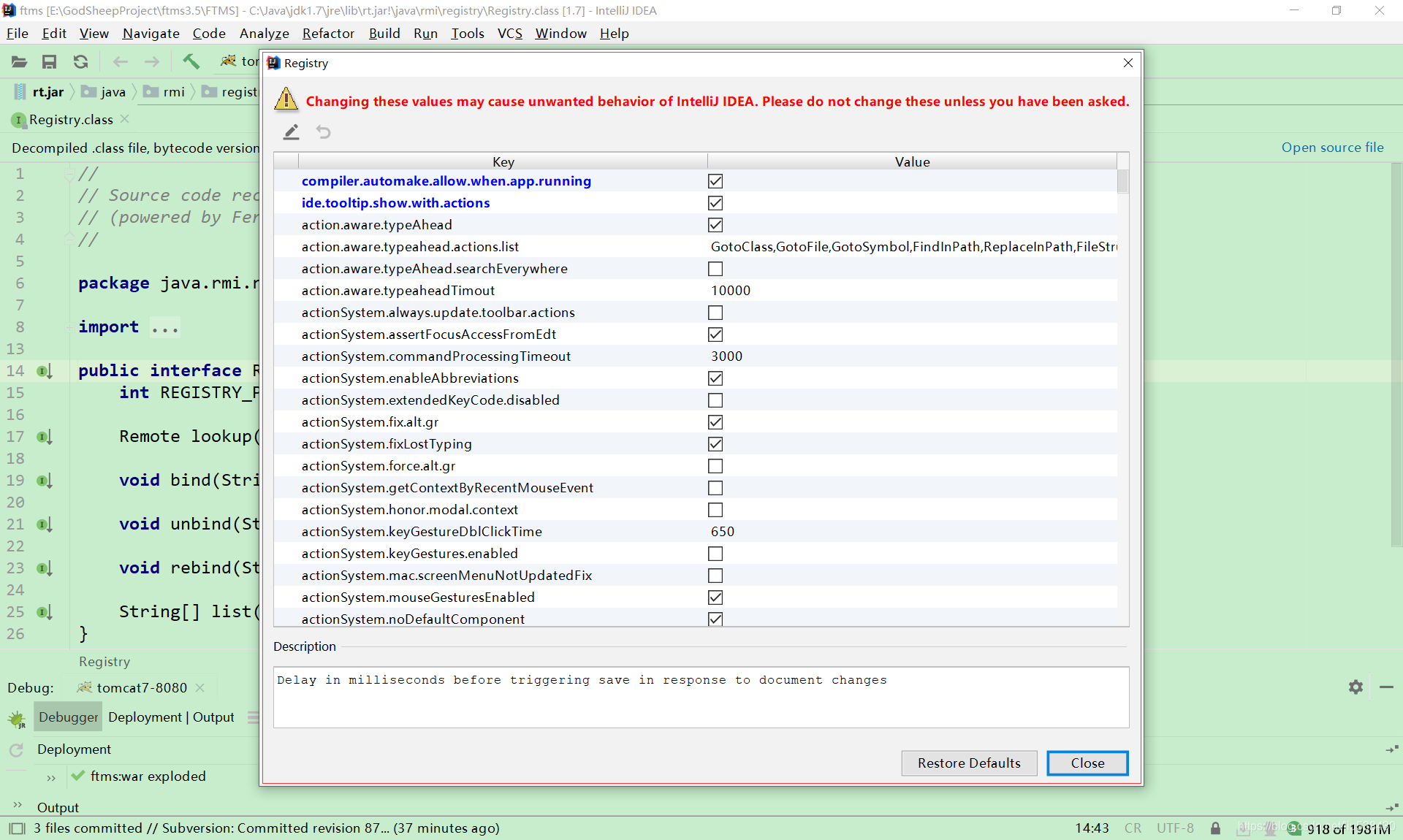Image resolution: width=1403 pixels, height=840 pixels.
Task: Open the File menu
Action: [18, 34]
